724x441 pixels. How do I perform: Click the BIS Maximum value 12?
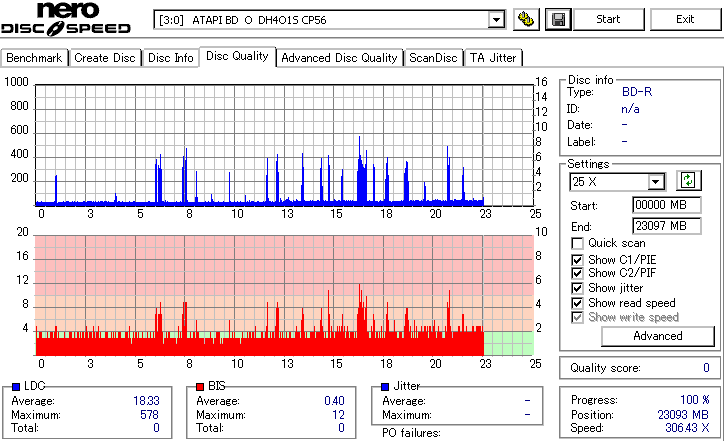tap(338, 415)
